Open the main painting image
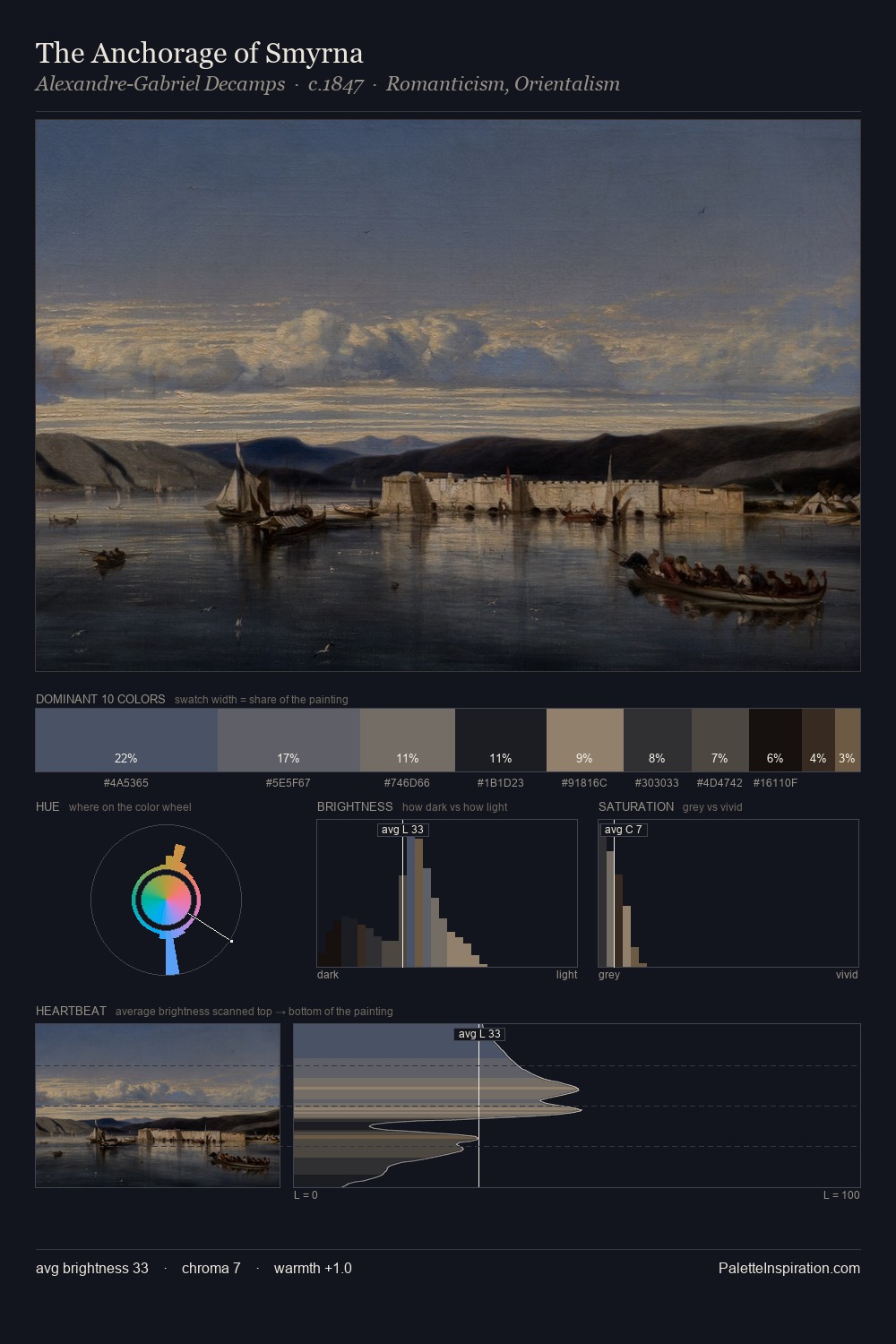Viewport: 896px width, 1344px height. tap(448, 395)
